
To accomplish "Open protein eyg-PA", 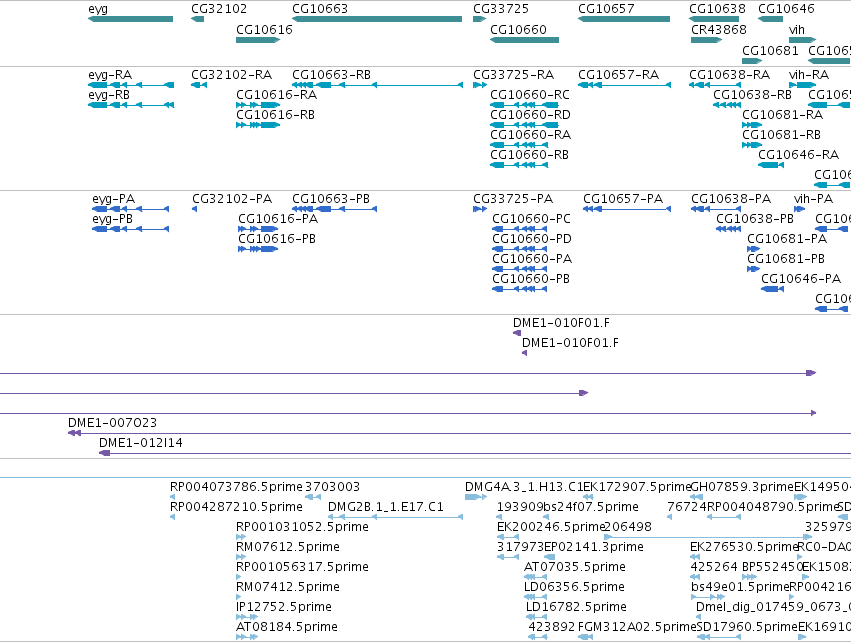I will point(131,209).
